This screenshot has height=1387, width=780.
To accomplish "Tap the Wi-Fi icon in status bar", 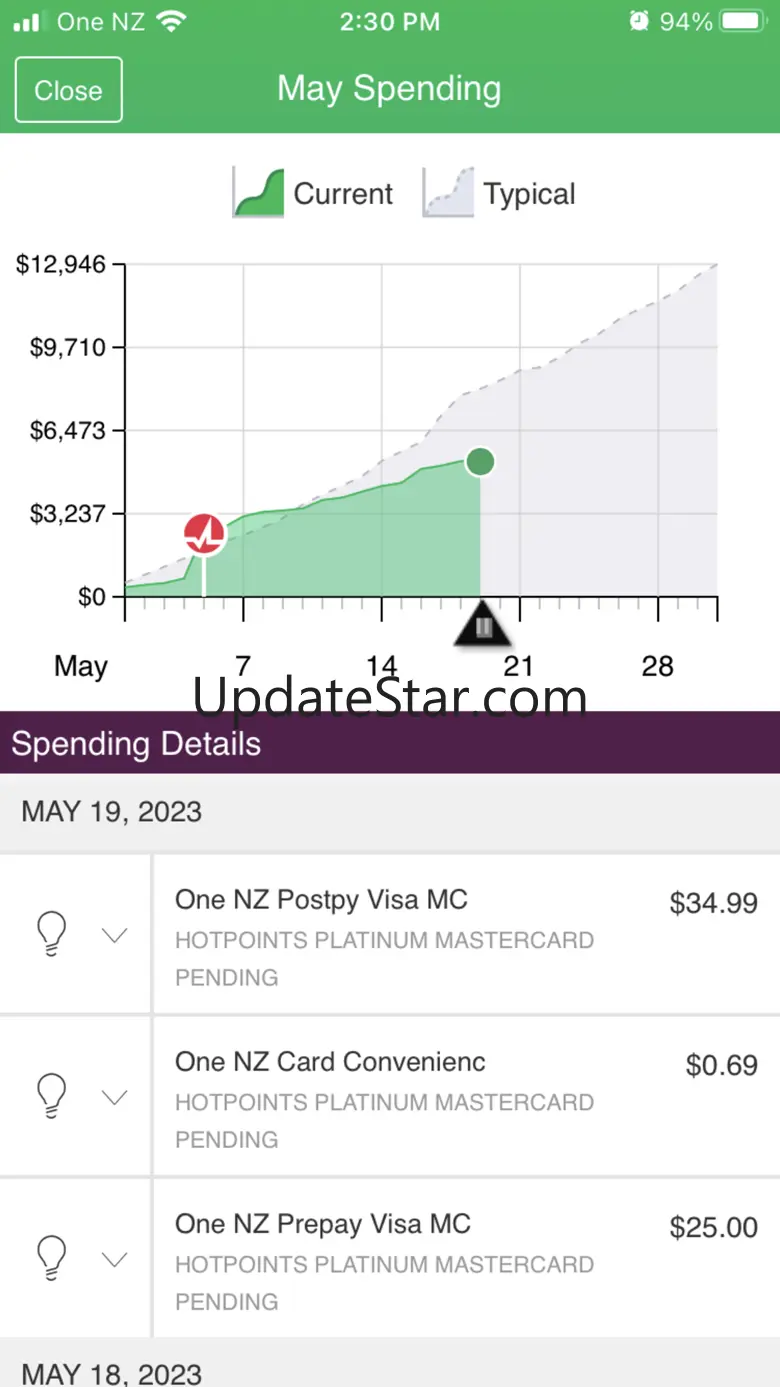I will click(172, 21).
